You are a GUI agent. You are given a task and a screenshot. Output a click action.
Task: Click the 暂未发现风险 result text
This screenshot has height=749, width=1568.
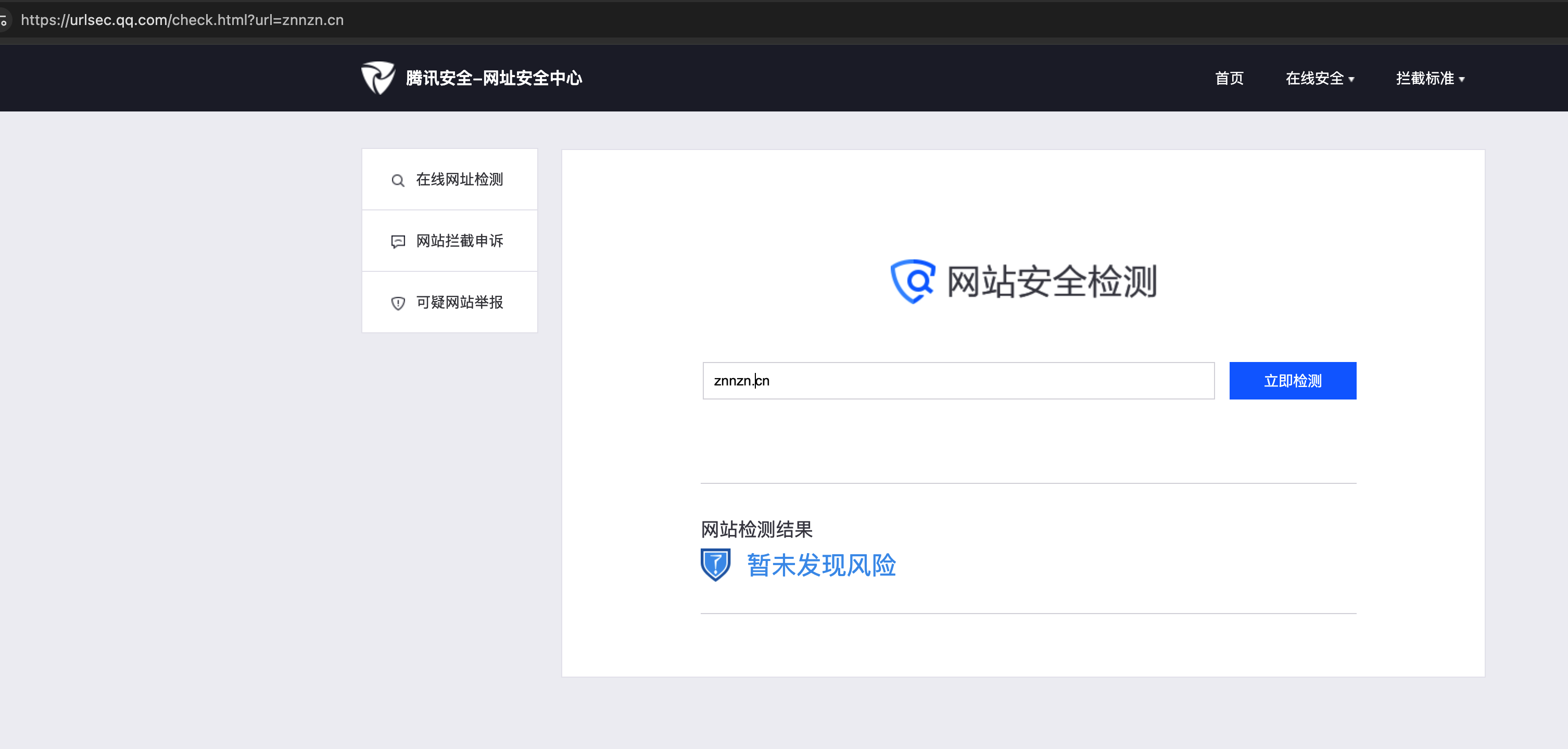[x=821, y=565]
